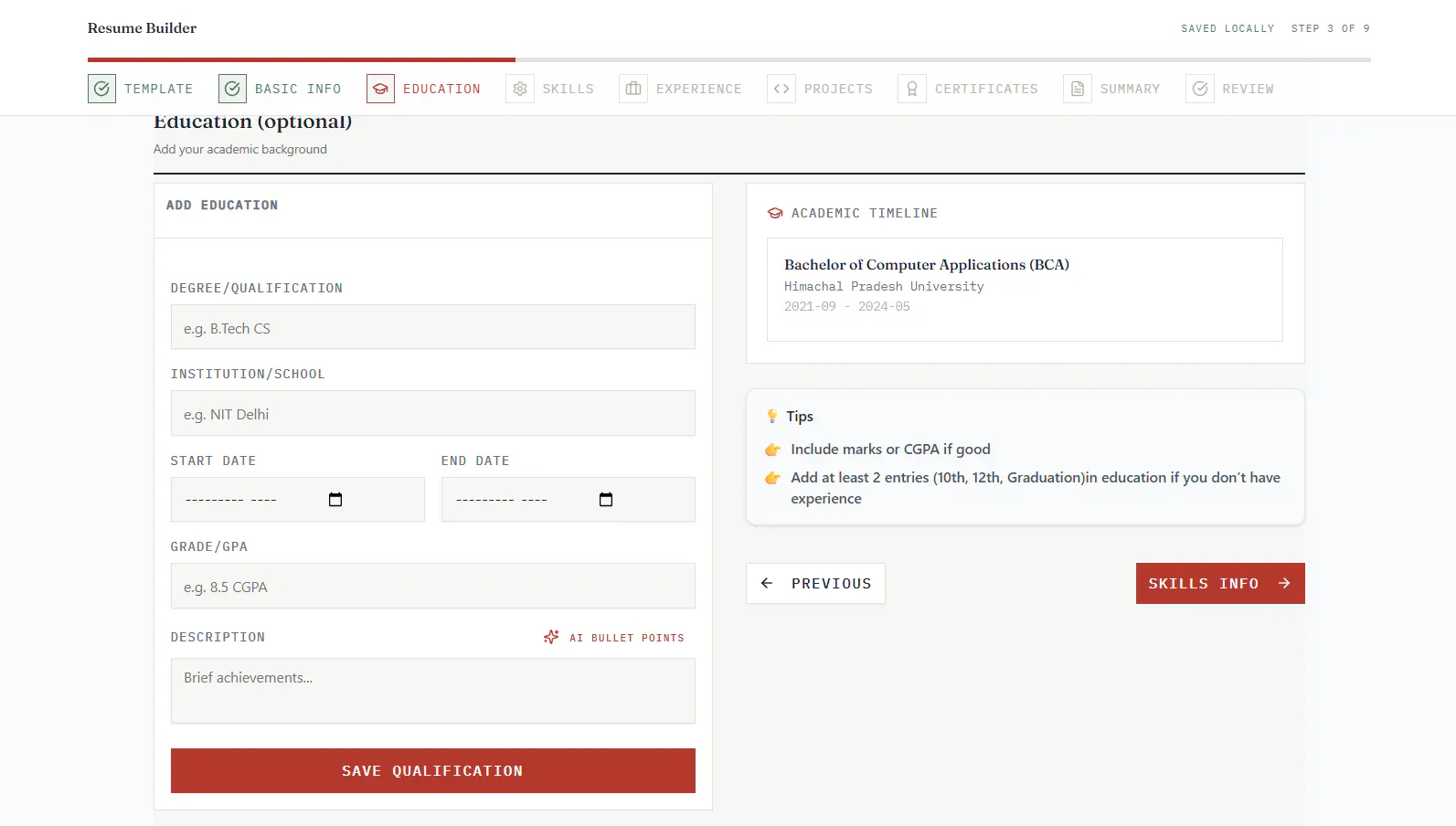1456x826 pixels.
Task: Click inside the Start Date field
Action: (298, 500)
